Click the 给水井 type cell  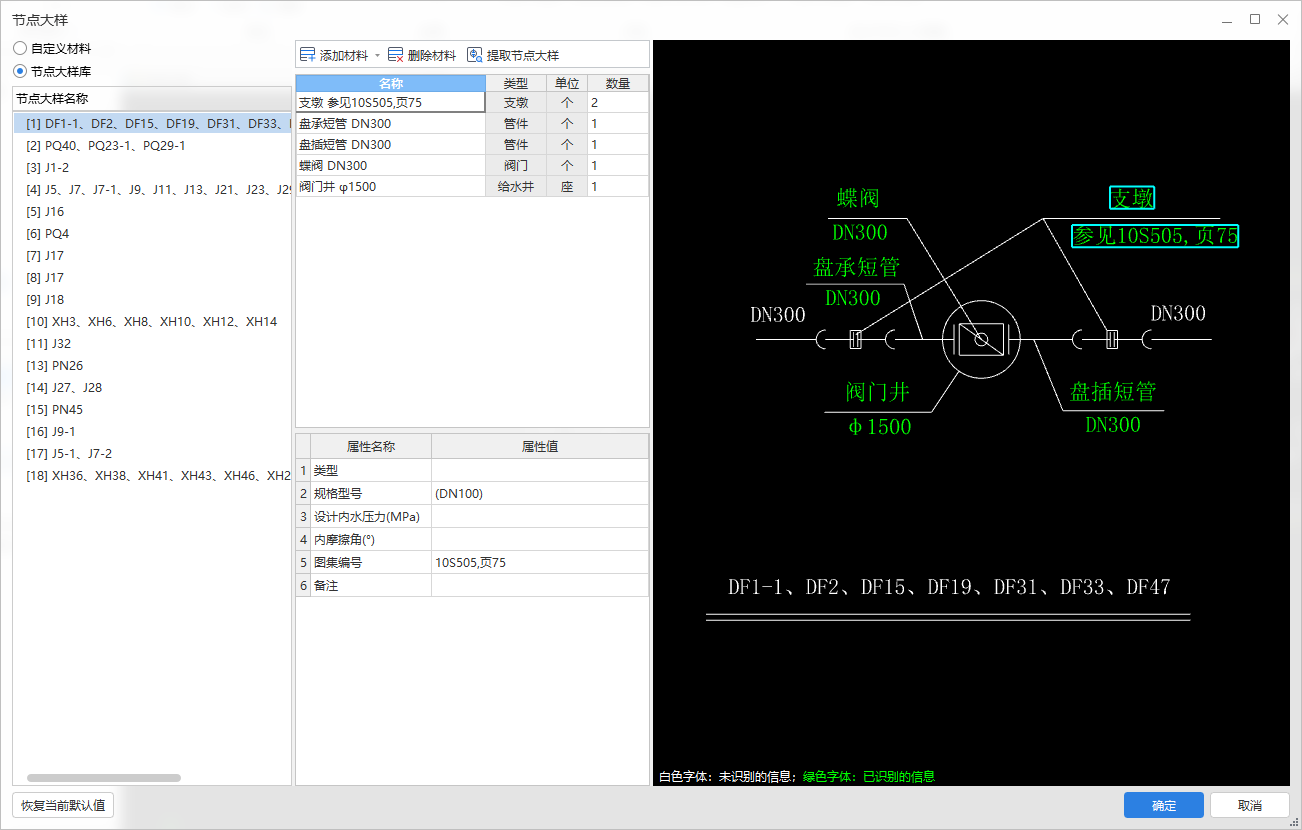516,186
